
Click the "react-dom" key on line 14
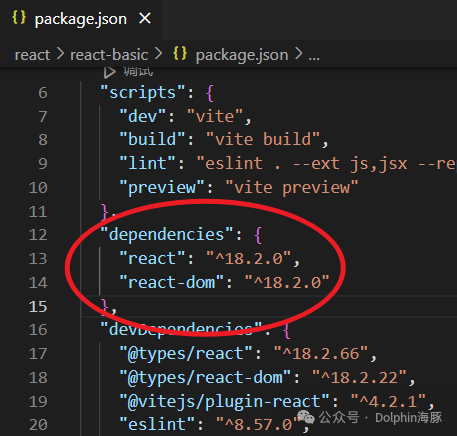click(172, 282)
